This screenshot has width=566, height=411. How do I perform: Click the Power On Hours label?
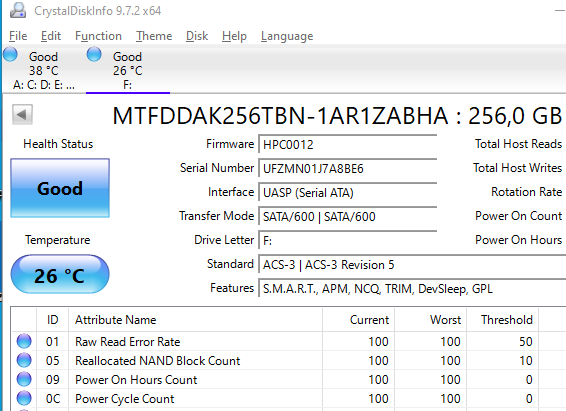(519, 240)
